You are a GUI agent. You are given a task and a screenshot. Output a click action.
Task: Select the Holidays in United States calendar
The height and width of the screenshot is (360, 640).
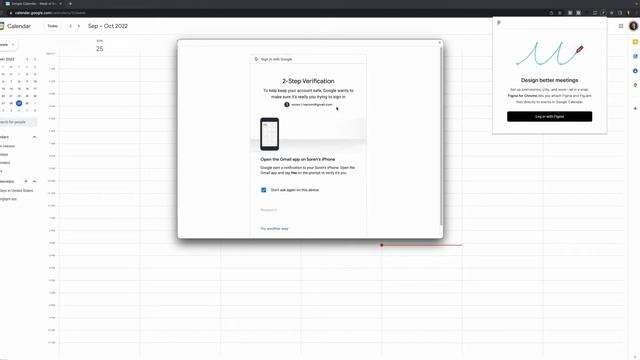point(16,191)
